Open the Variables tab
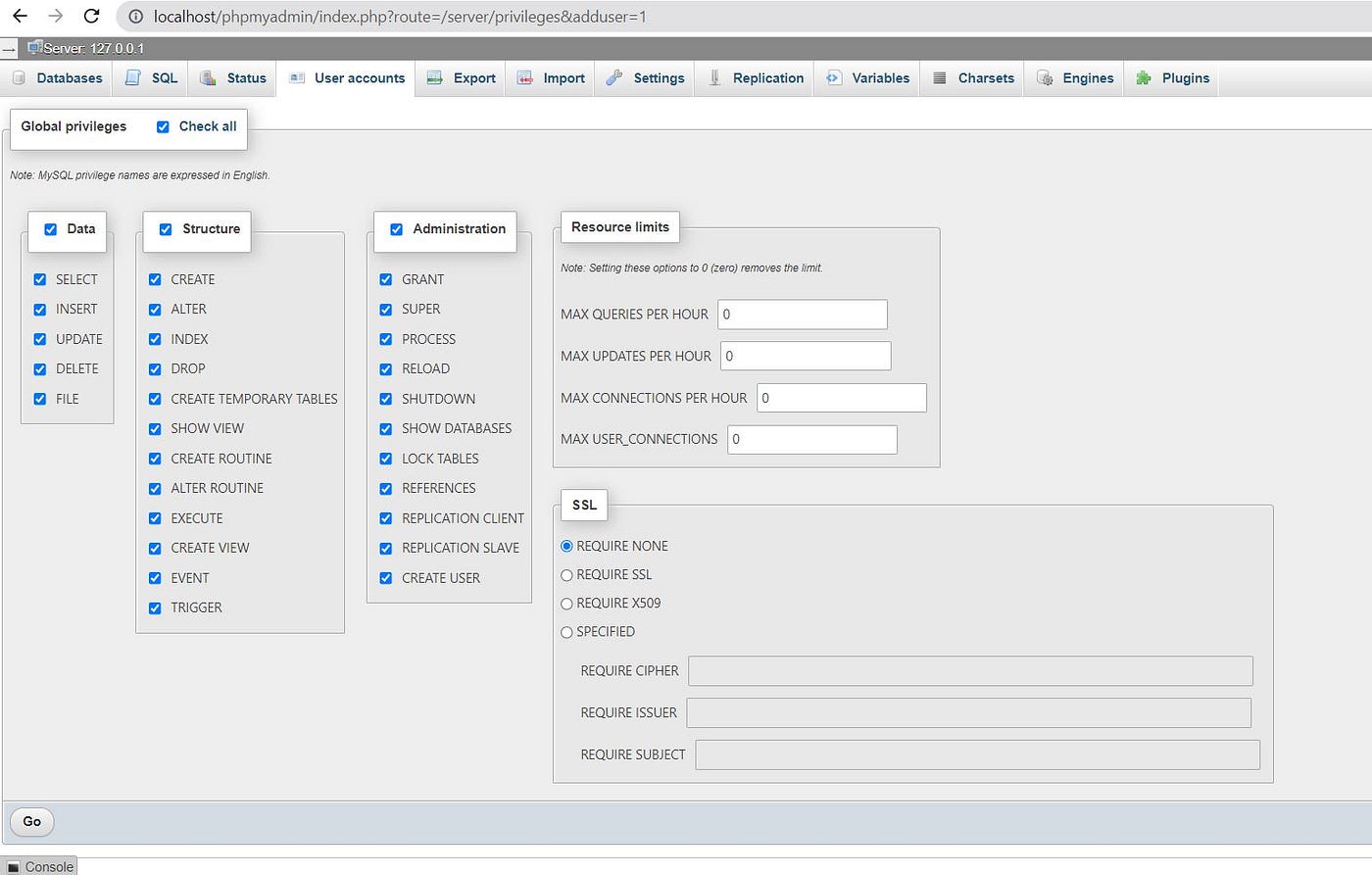This screenshot has width=1372, height=875. pyautogui.click(x=867, y=78)
